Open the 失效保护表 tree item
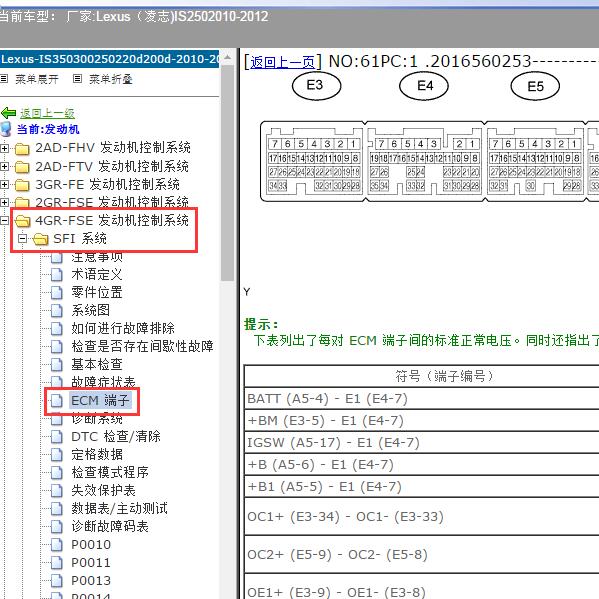Viewport: 599px width, 599px height. 103,491
